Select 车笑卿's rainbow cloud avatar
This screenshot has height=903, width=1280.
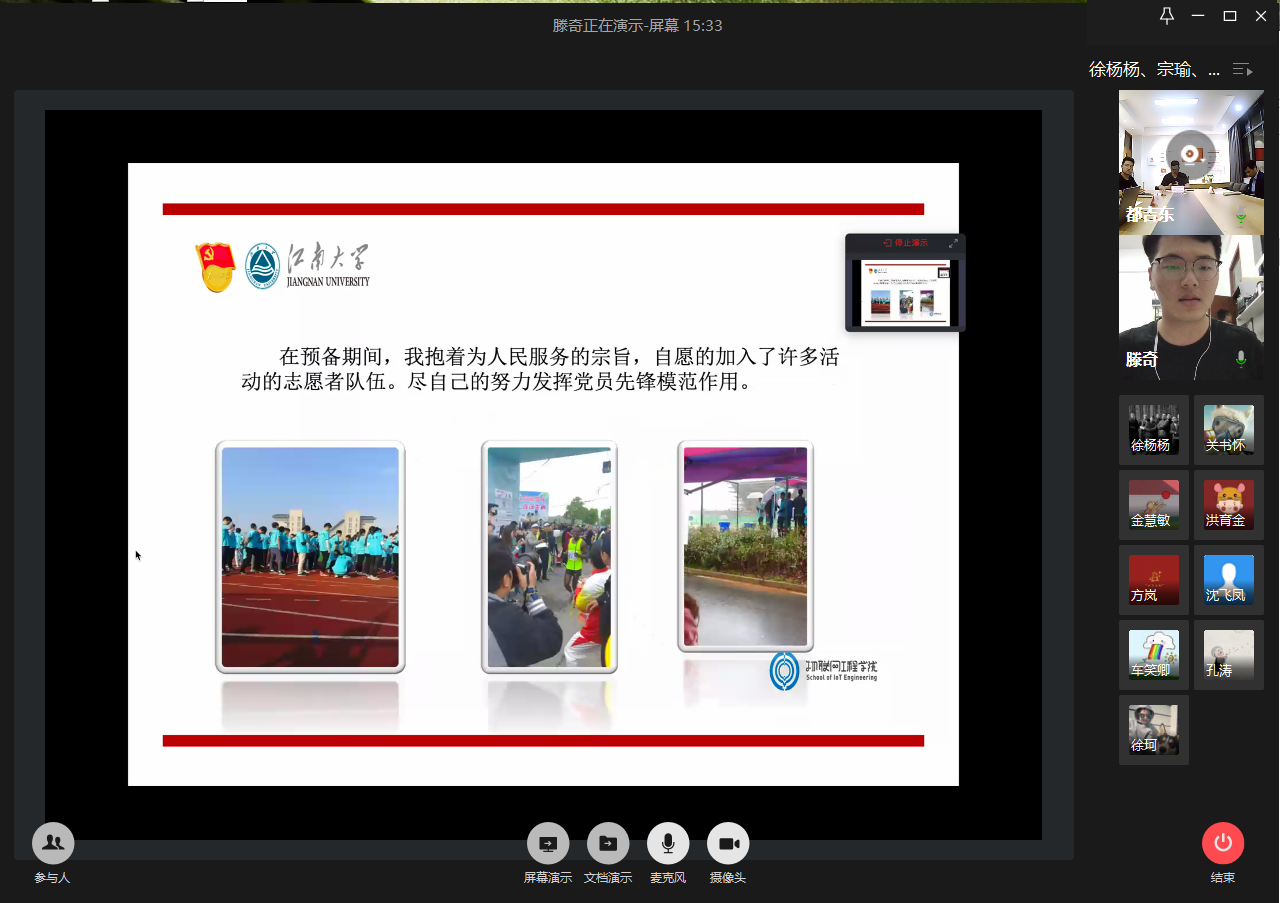pyautogui.click(x=1154, y=654)
